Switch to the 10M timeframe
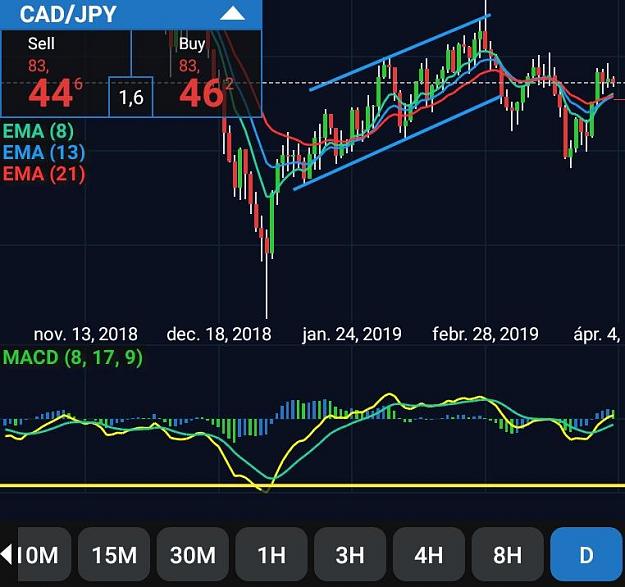The width and height of the screenshot is (625, 587). [44, 554]
